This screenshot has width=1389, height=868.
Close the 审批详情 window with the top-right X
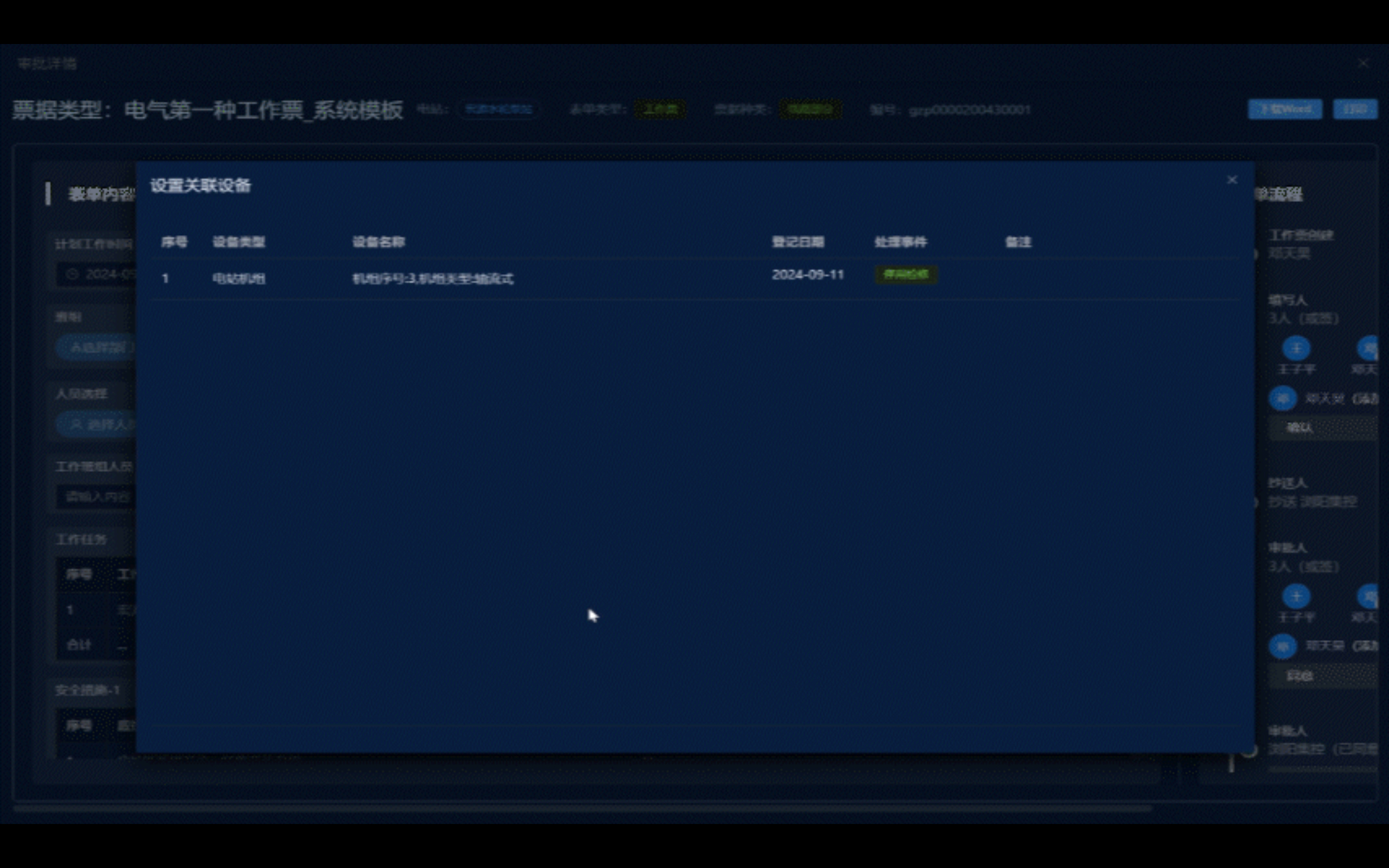[1363, 63]
